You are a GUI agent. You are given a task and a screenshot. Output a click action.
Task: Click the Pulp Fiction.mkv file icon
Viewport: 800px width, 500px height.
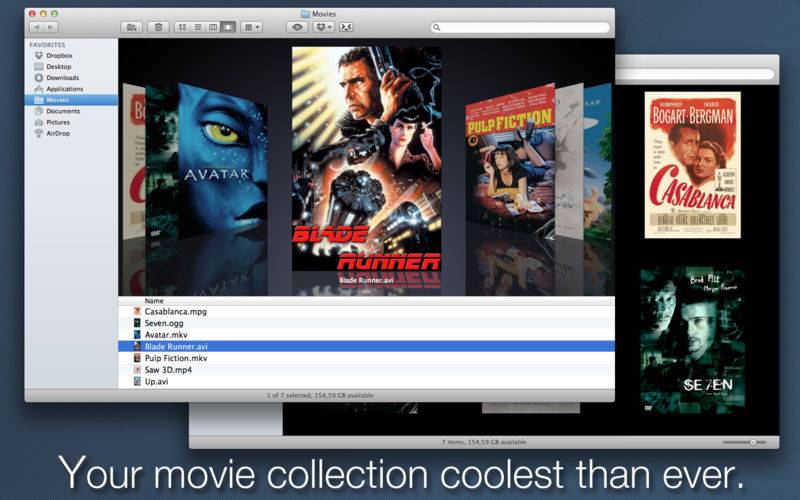point(137,358)
